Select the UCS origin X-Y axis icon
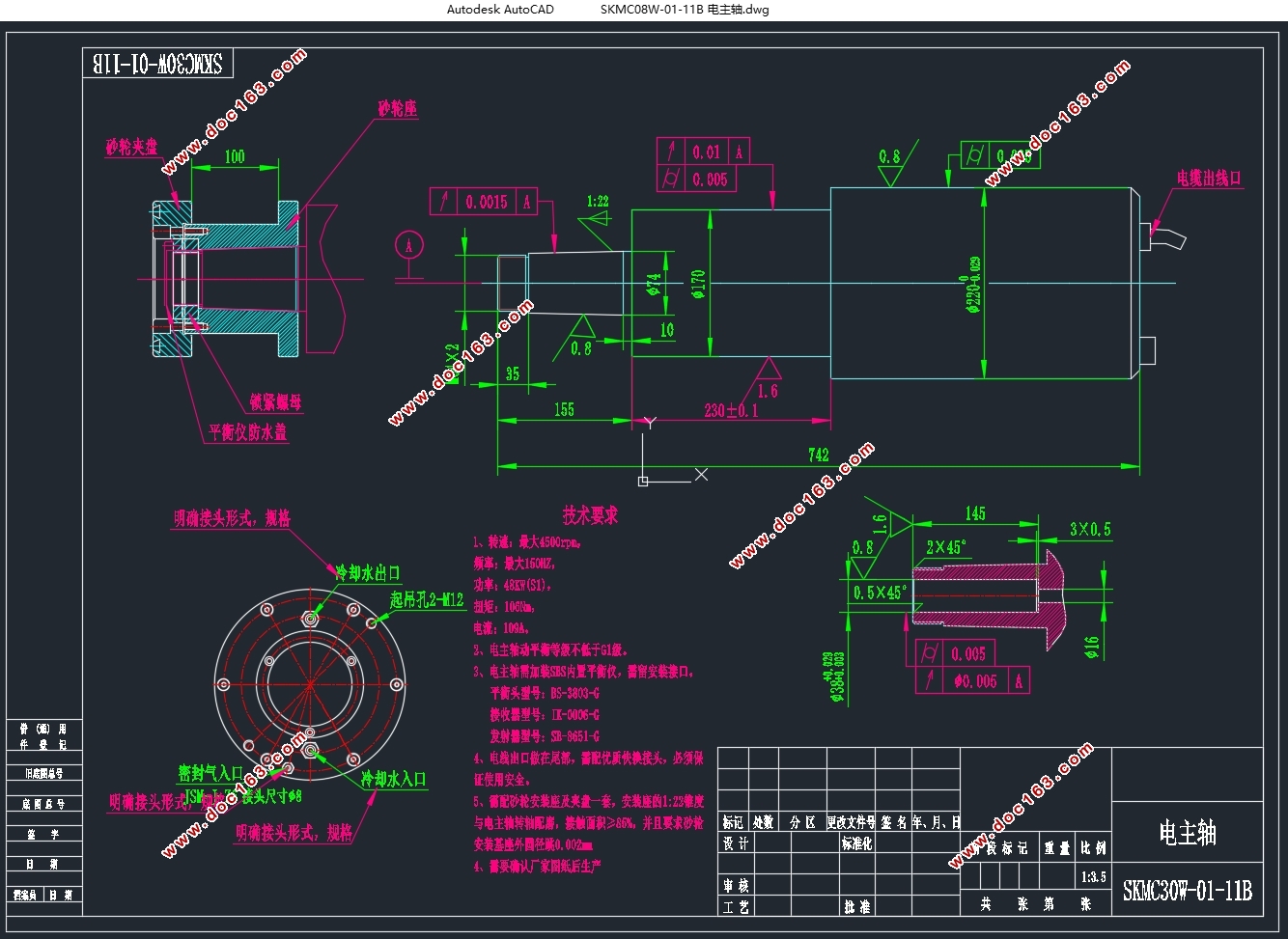Screen dimensions: 1288x939 pyautogui.click(x=644, y=480)
